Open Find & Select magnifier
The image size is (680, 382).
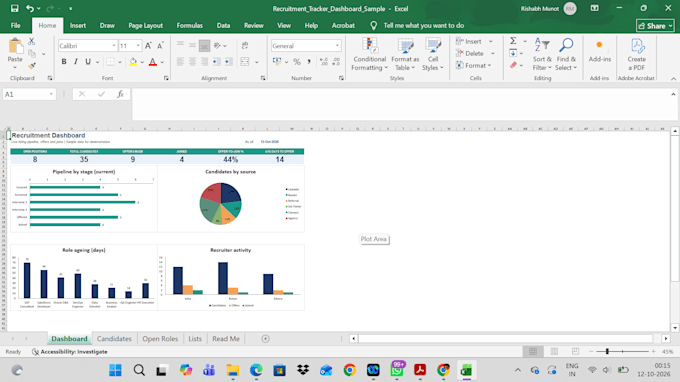tap(566, 54)
